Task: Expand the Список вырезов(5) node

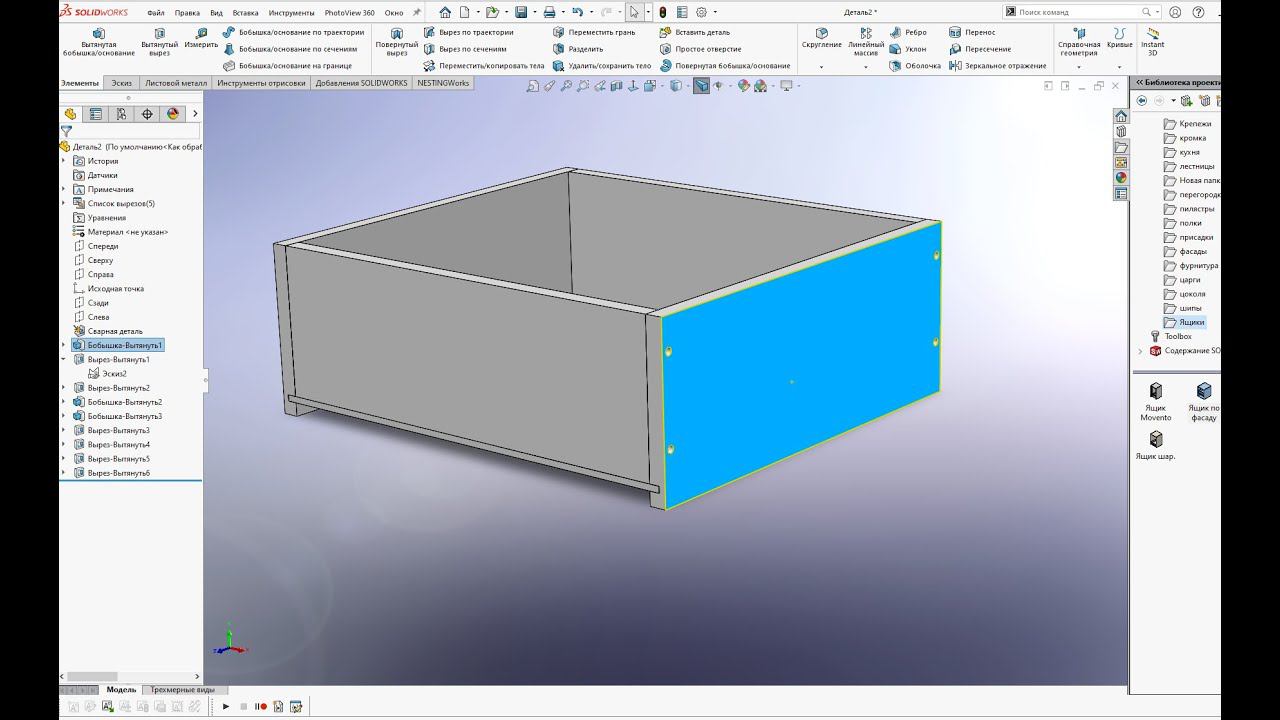Action: pyautogui.click(x=64, y=203)
